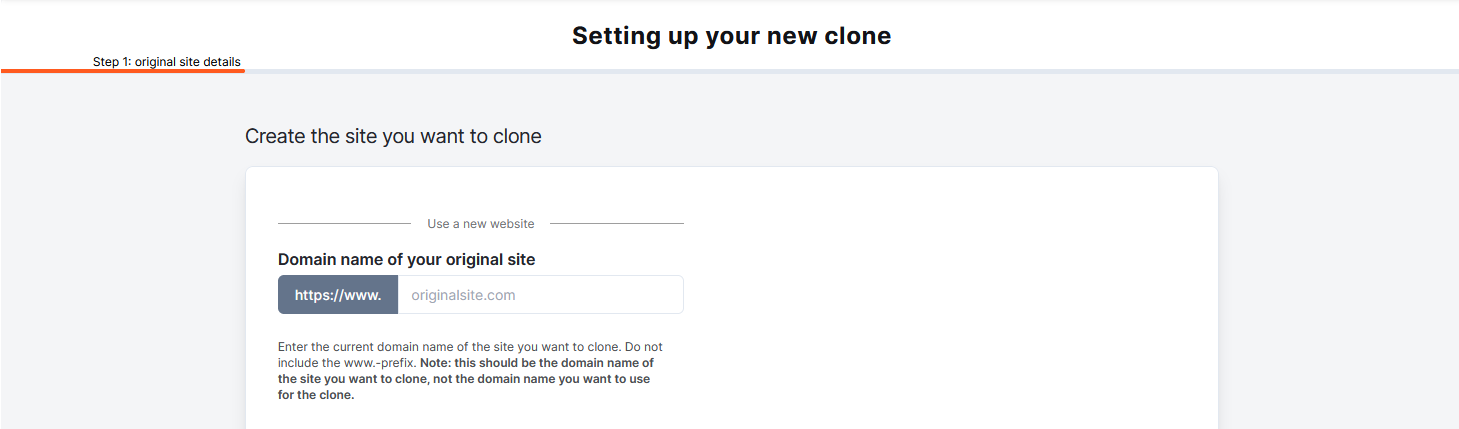Image resolution: width=1459 pixels, height=429 pixels.
Task: Click the orange filled progress bar segment
Action: (123, 71)
